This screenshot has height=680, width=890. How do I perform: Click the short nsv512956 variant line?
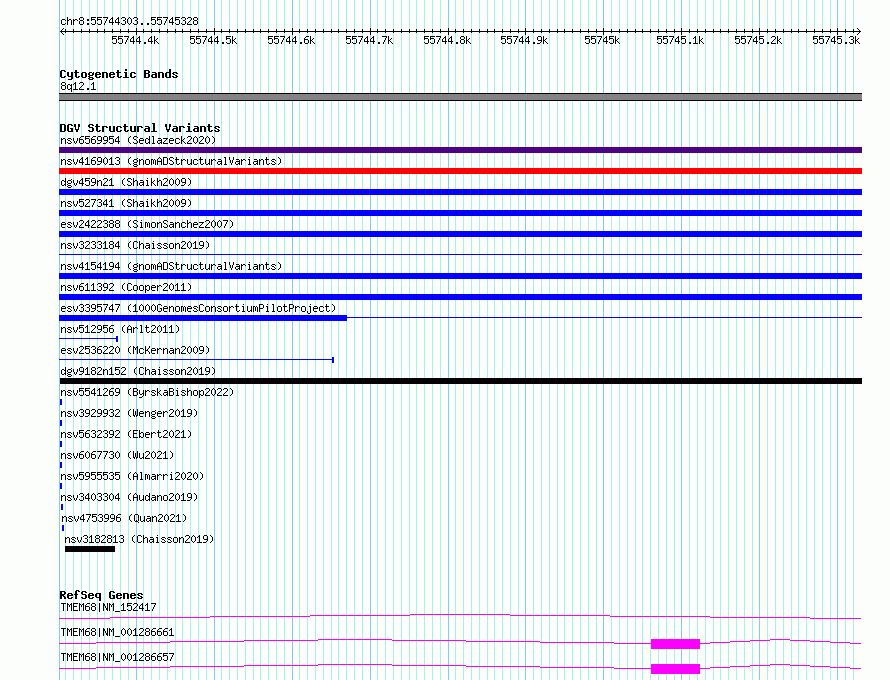pos(89,339)
